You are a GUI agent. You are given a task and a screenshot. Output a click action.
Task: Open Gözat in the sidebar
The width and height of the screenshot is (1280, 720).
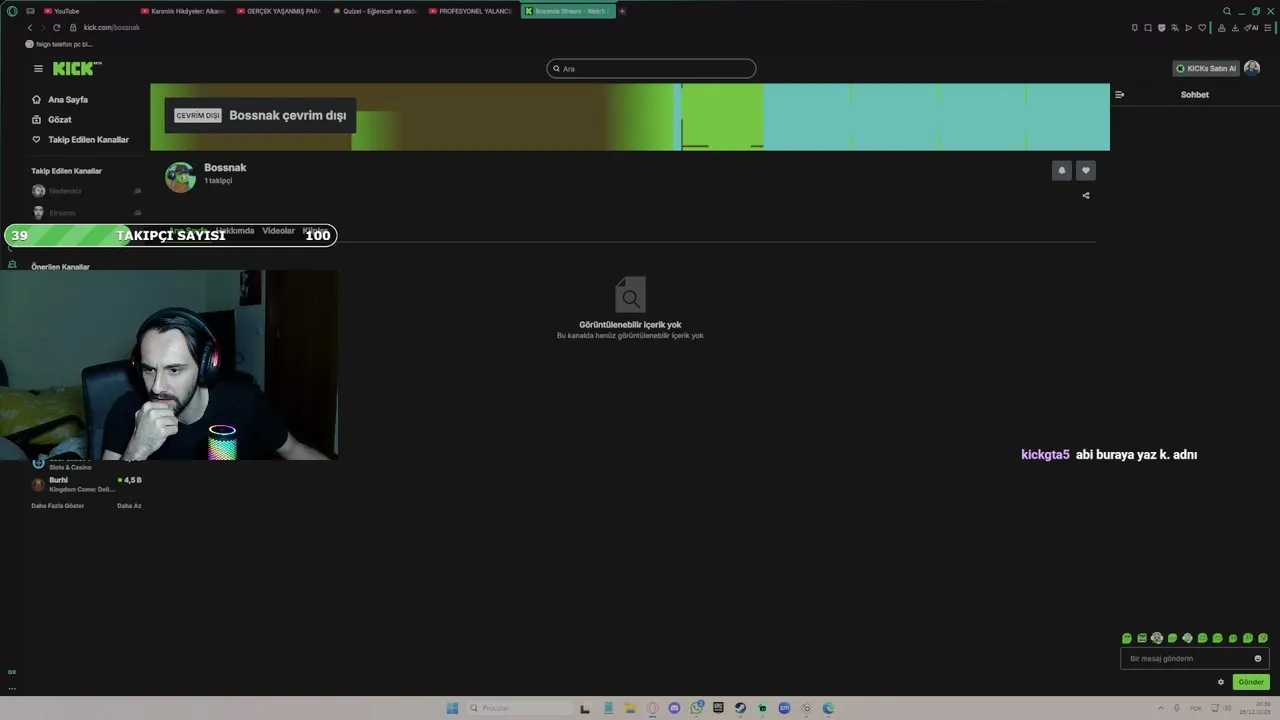(52, 120)
